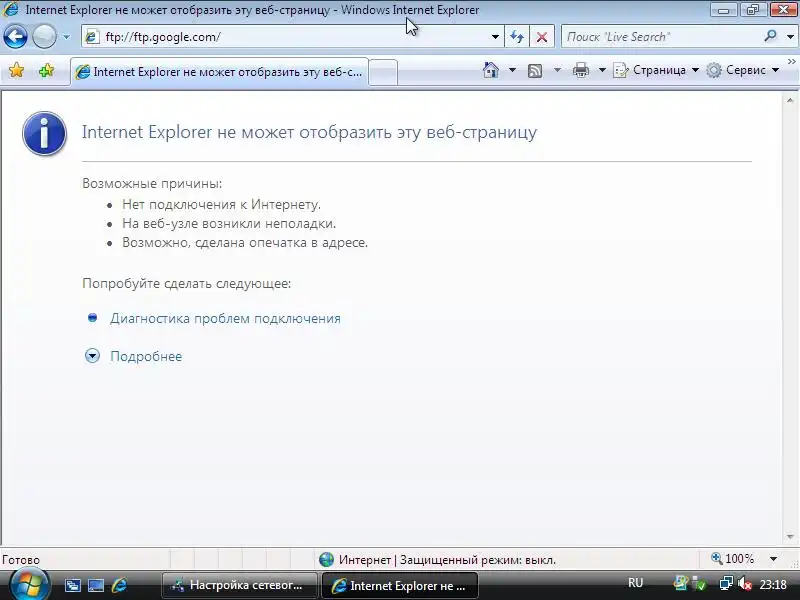Expand the Home button dropdown arrow

click(512, 70)
